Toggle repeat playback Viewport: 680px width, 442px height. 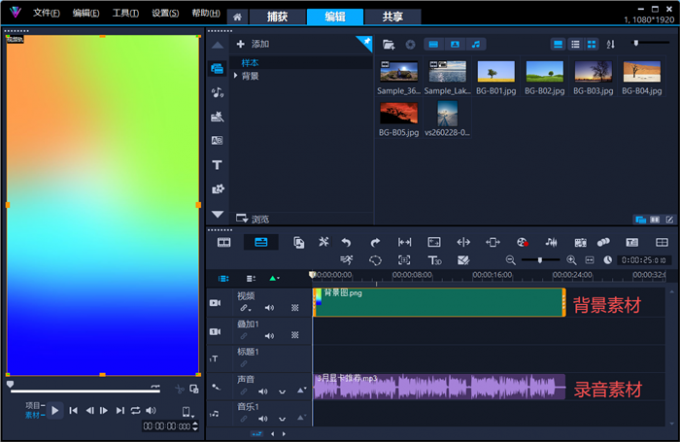click(136, 410)
